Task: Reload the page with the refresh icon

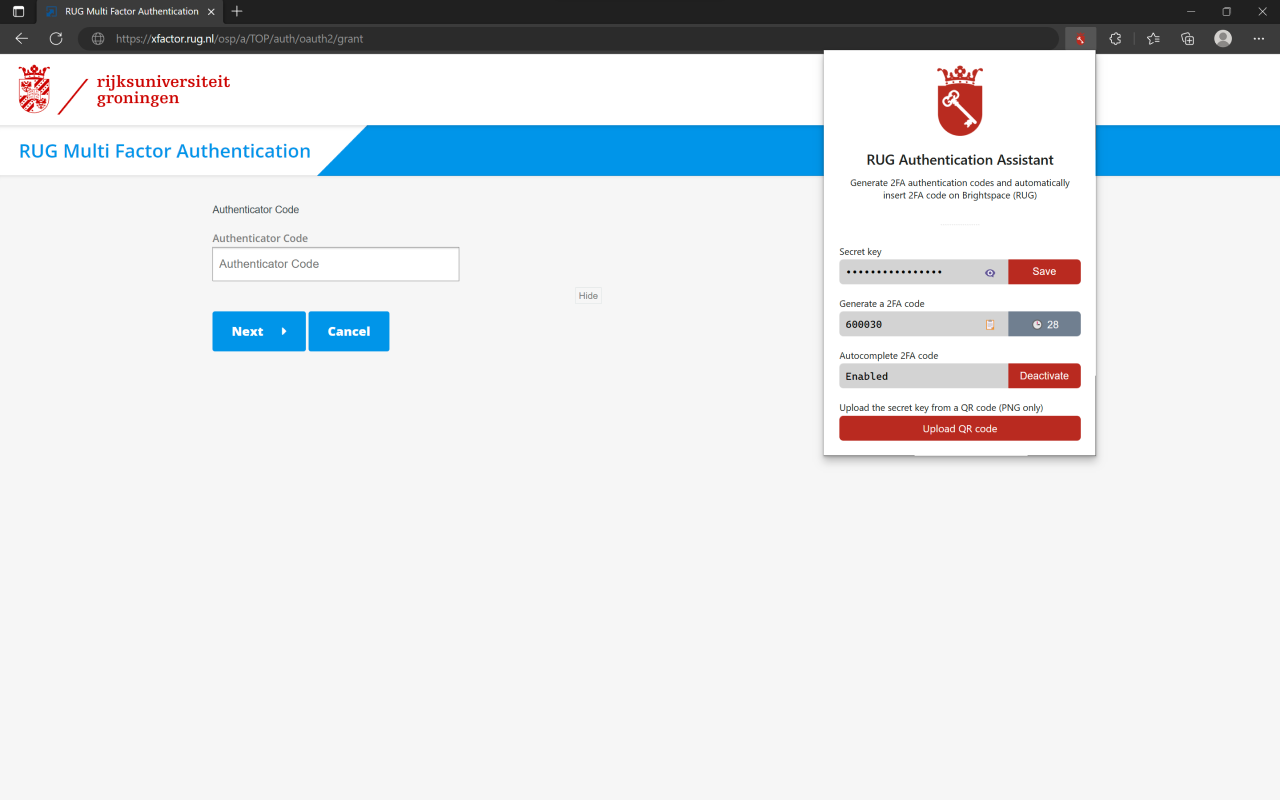Action: pos(56,39)
